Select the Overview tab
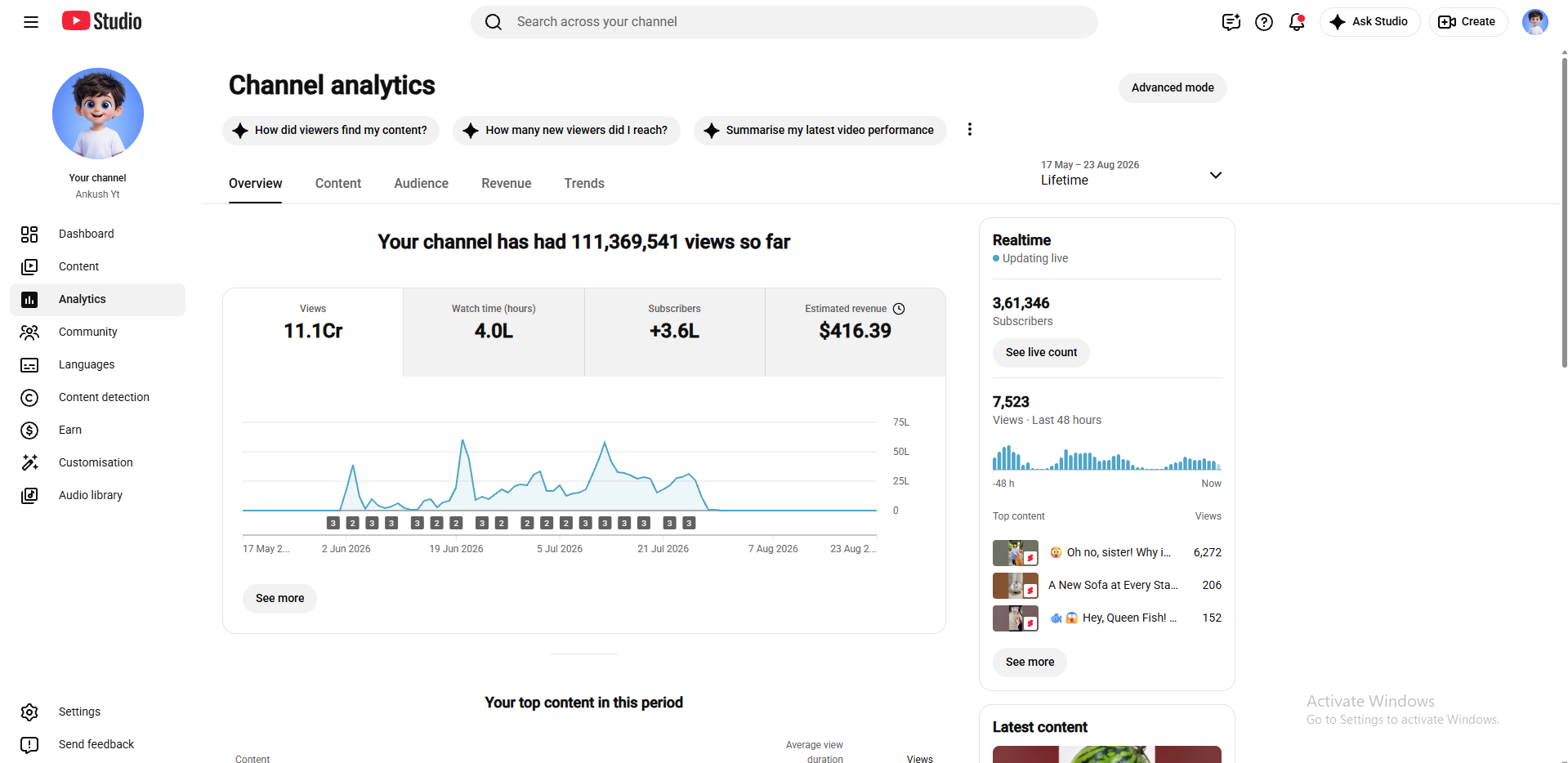Screen dimensions: 1568x763 (256, 184)
